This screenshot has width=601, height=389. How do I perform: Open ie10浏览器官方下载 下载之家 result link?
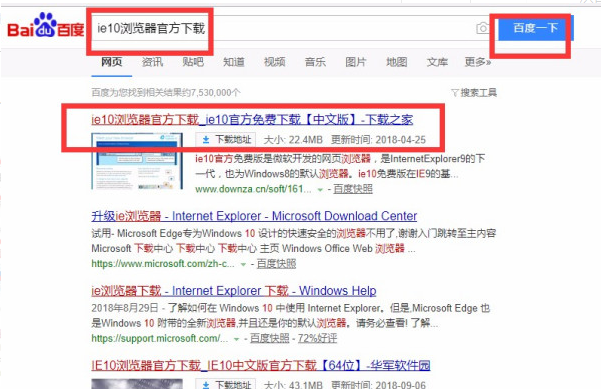coord(252,120)
